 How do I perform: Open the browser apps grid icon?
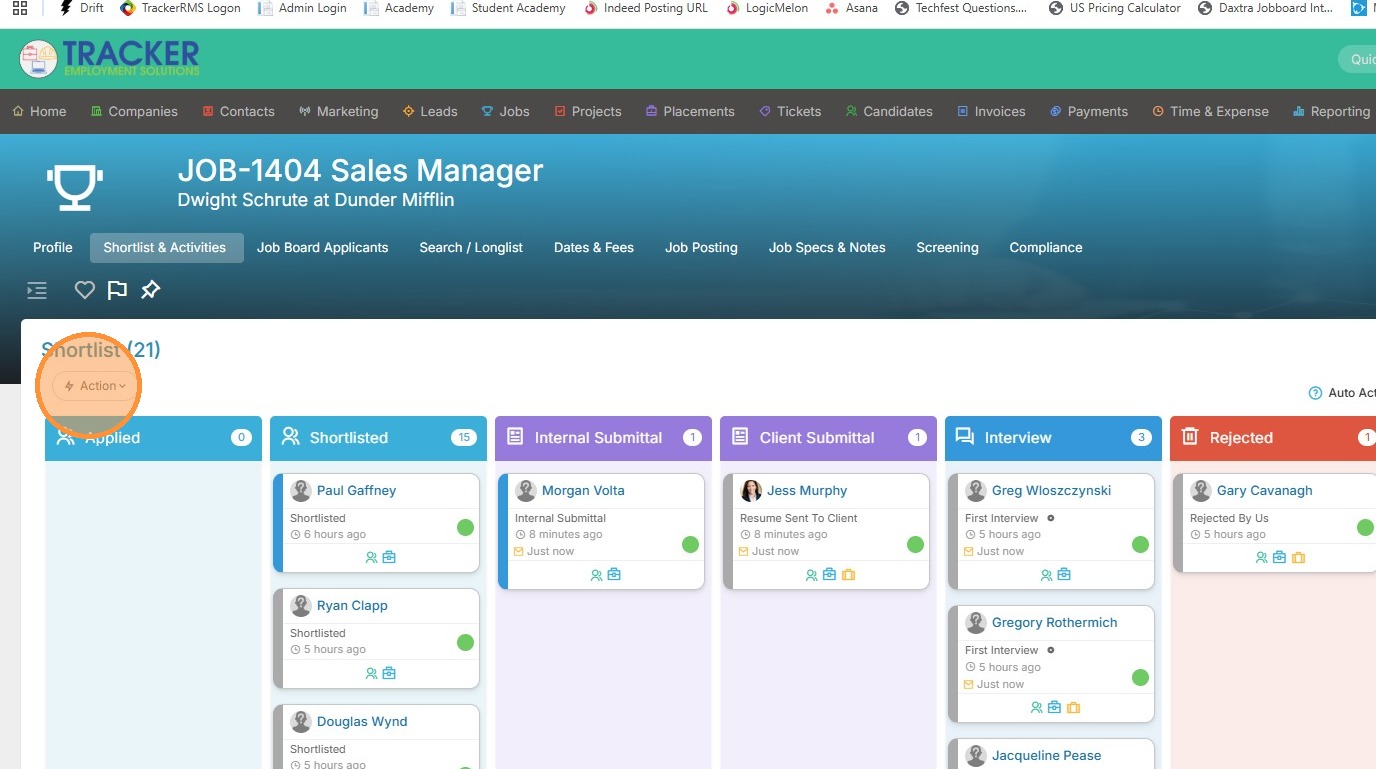20,8
